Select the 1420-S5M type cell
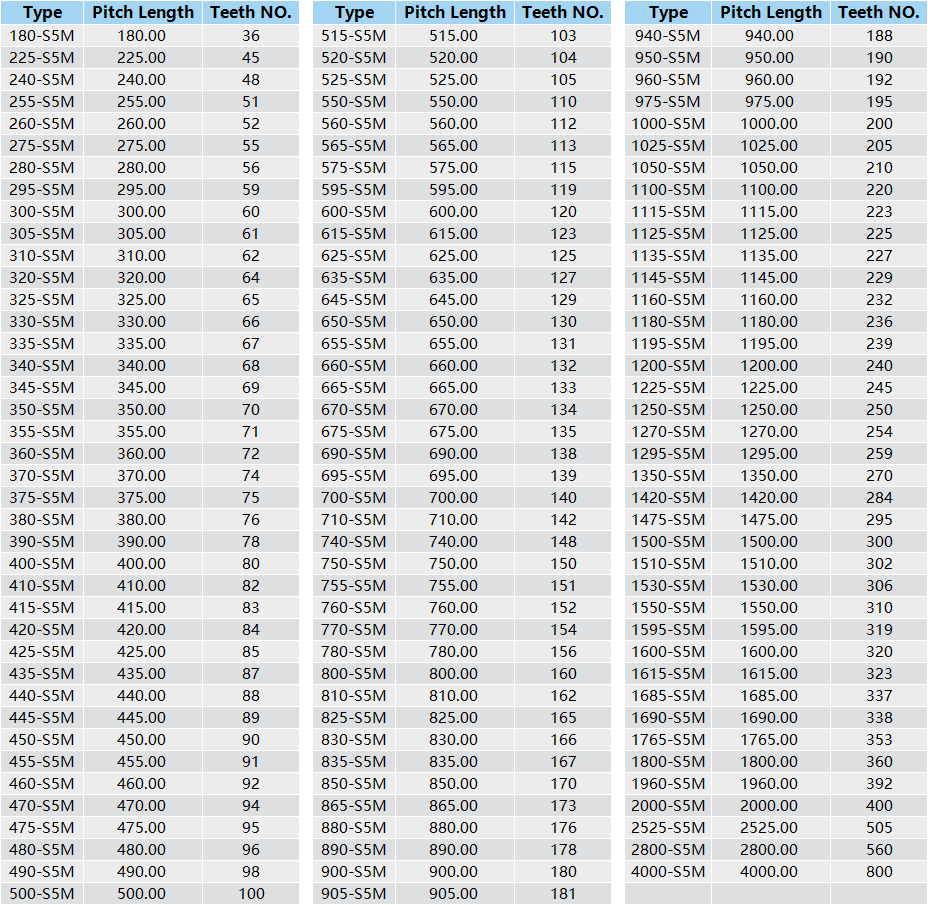928x905 pixels. tap(668, 498)
